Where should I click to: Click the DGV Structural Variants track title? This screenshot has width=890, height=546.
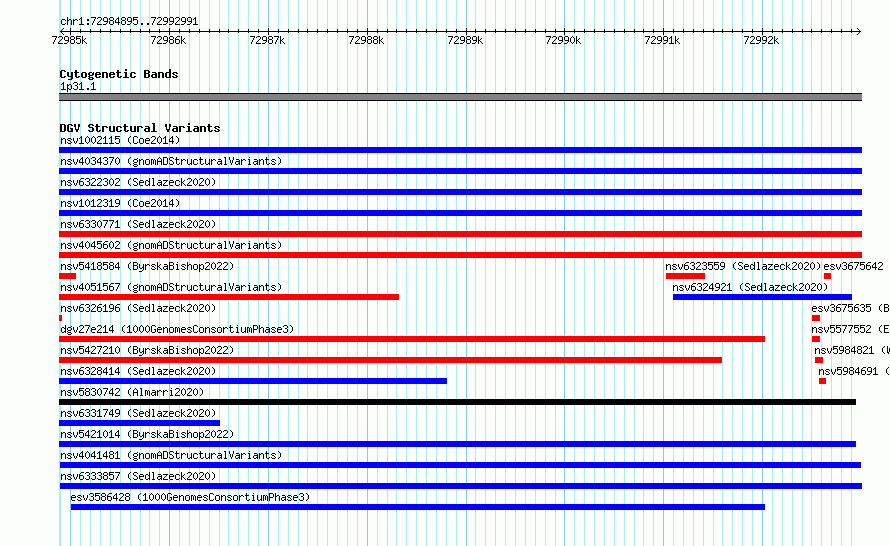(x=140, y=128)
